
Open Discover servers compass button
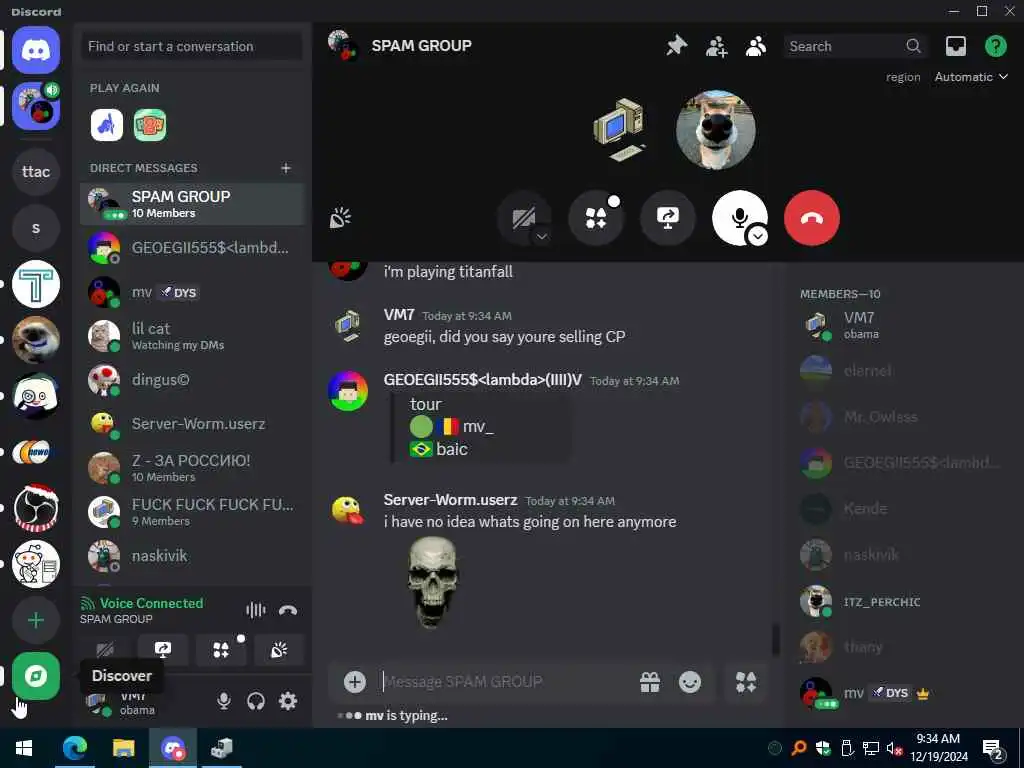[x=36, y=676]
